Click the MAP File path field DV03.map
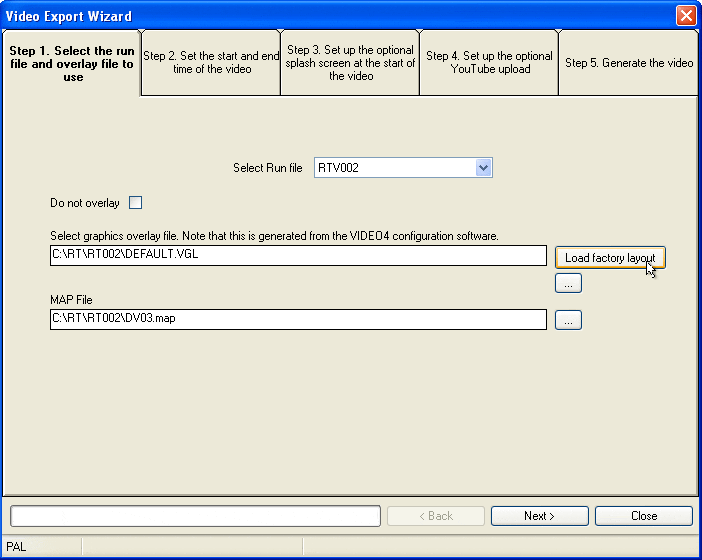The width and height of the screenshot is (702, 560). [x=298, y=320]
